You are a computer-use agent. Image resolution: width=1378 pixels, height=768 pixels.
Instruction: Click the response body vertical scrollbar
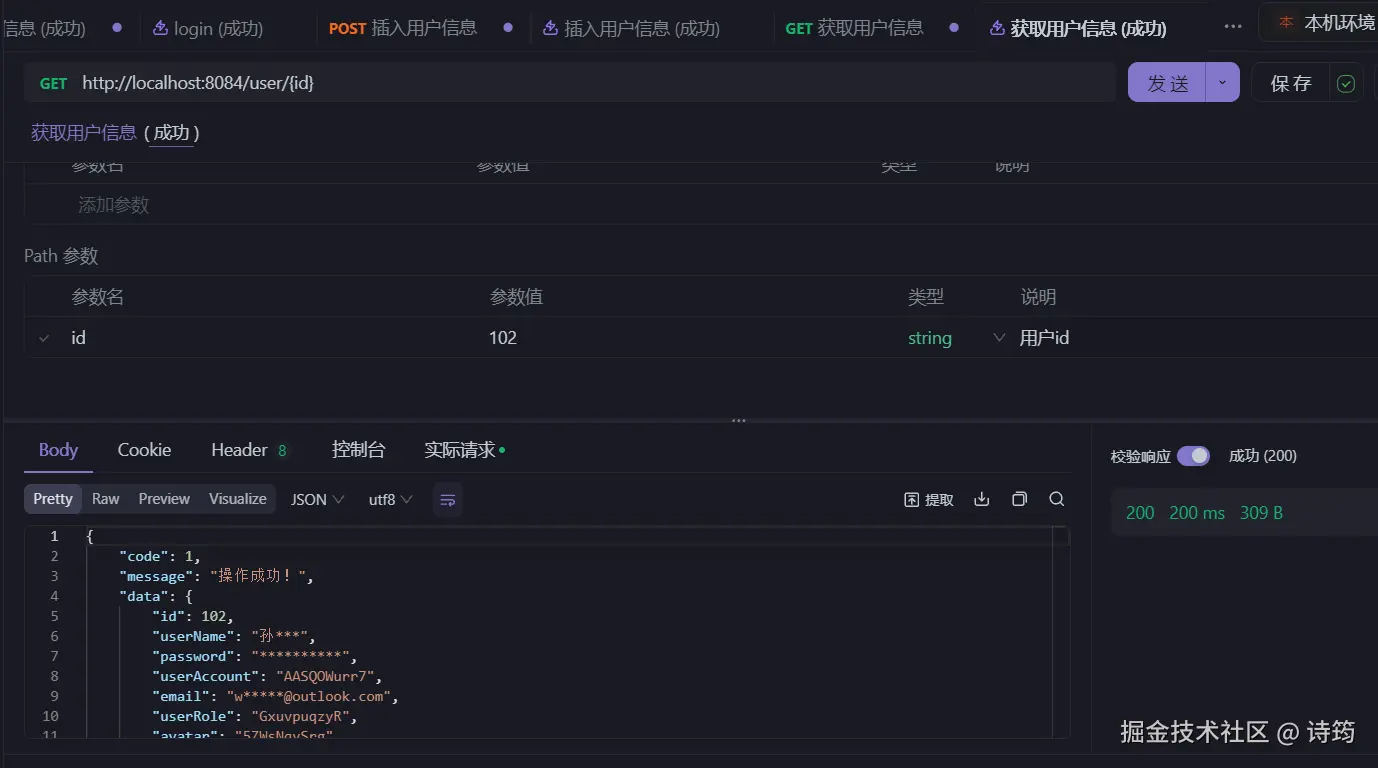[1060, 632]
